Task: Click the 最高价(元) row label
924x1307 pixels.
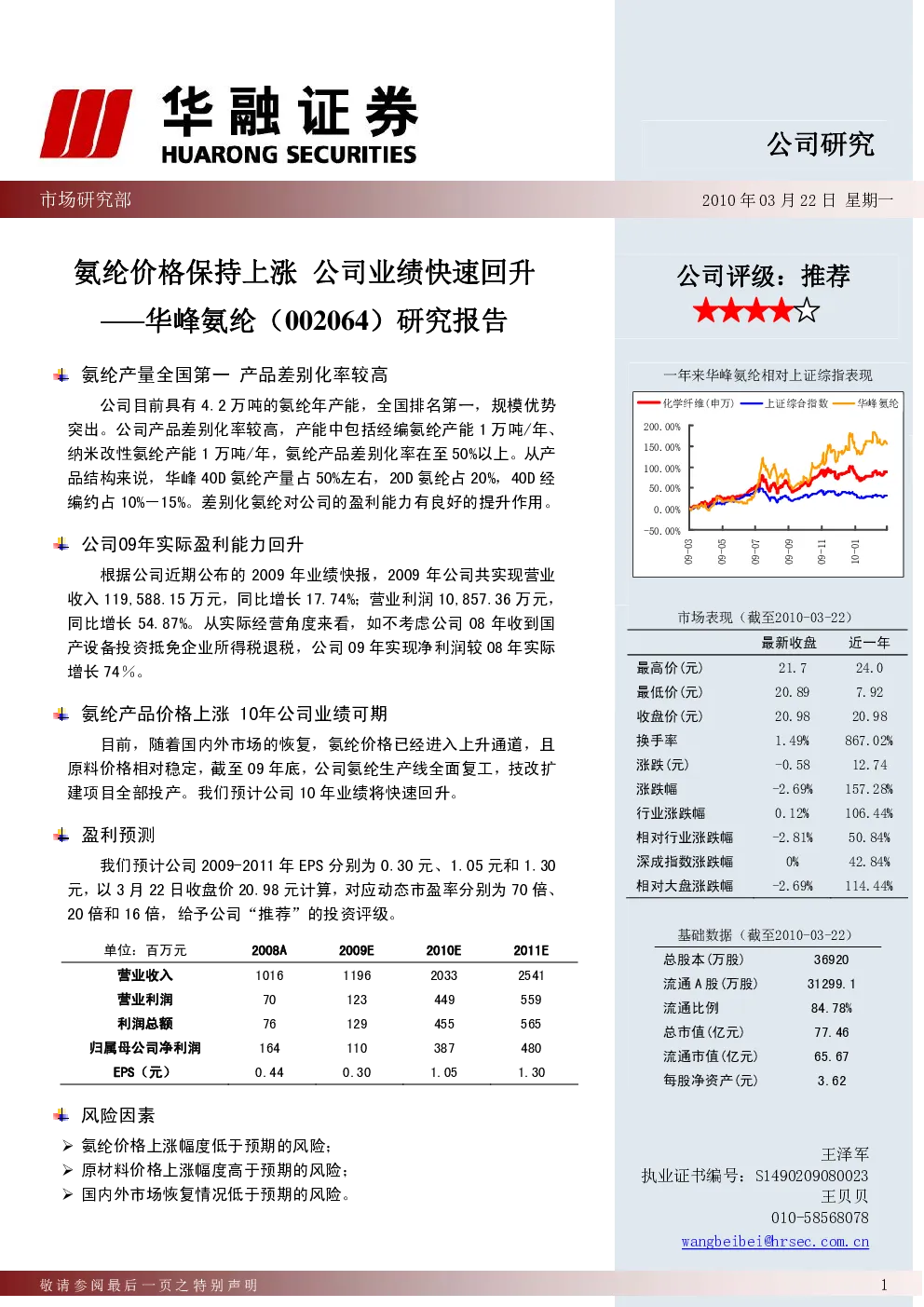Action: (670, 668)
